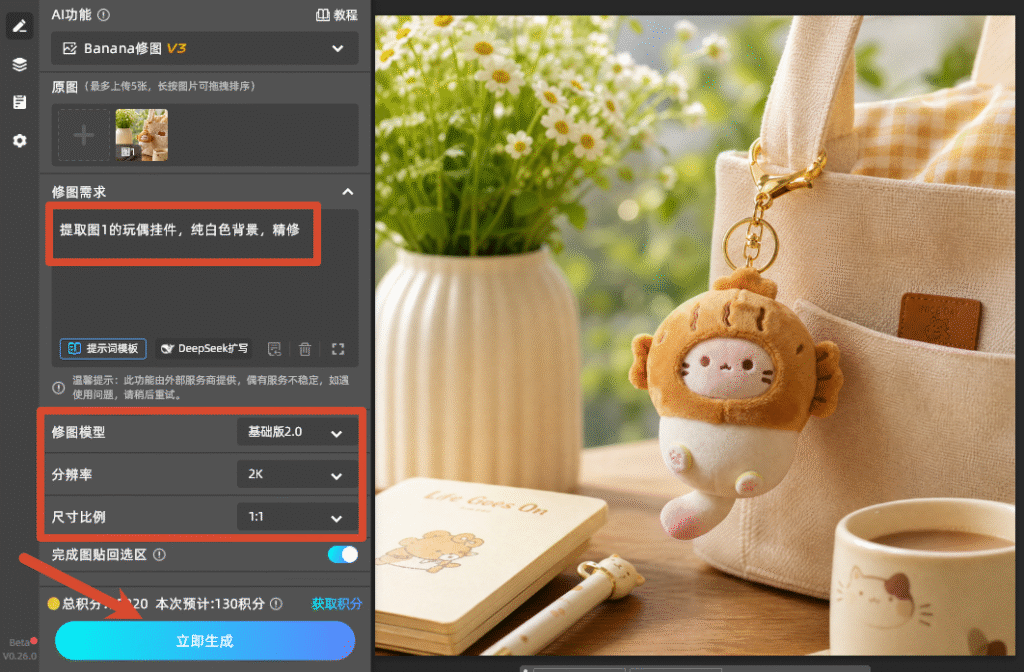Open the 修图模型 dropdown showing 基础版2.0
Image resolution: width=1024 pixels, height=672 pixels.
point(297,432)
